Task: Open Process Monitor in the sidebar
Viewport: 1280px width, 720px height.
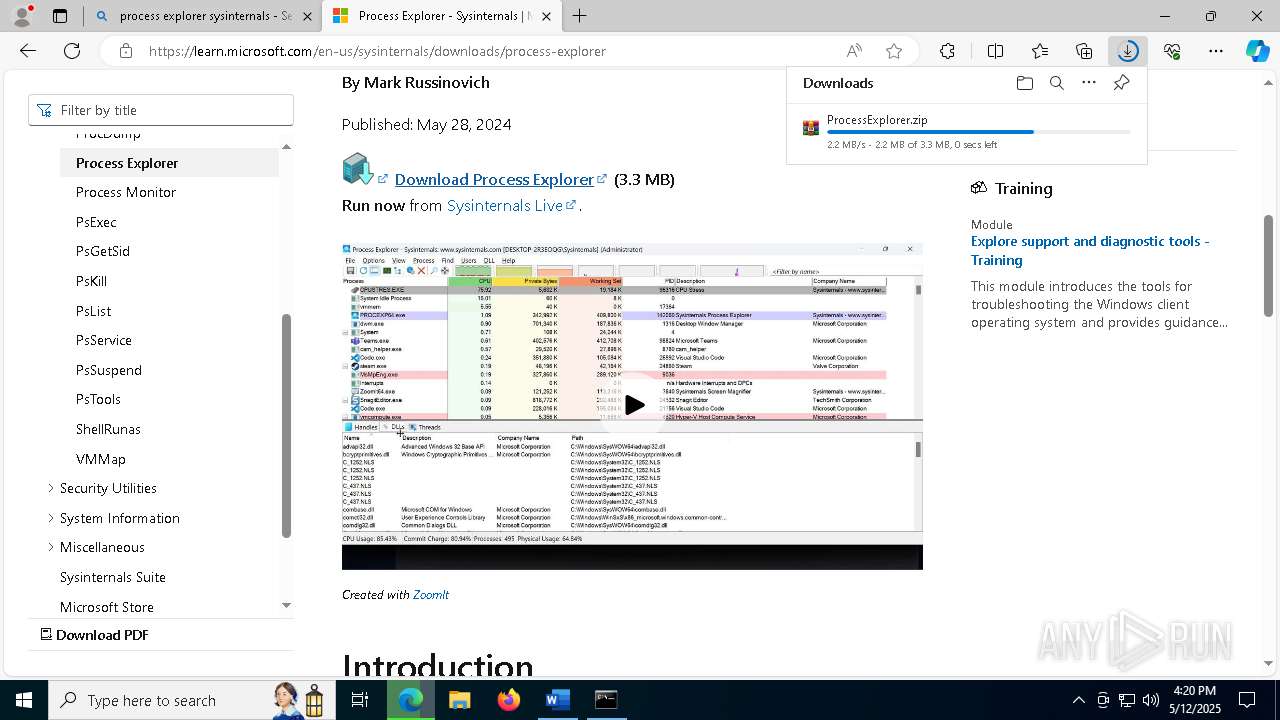Action: coord(126,192)
